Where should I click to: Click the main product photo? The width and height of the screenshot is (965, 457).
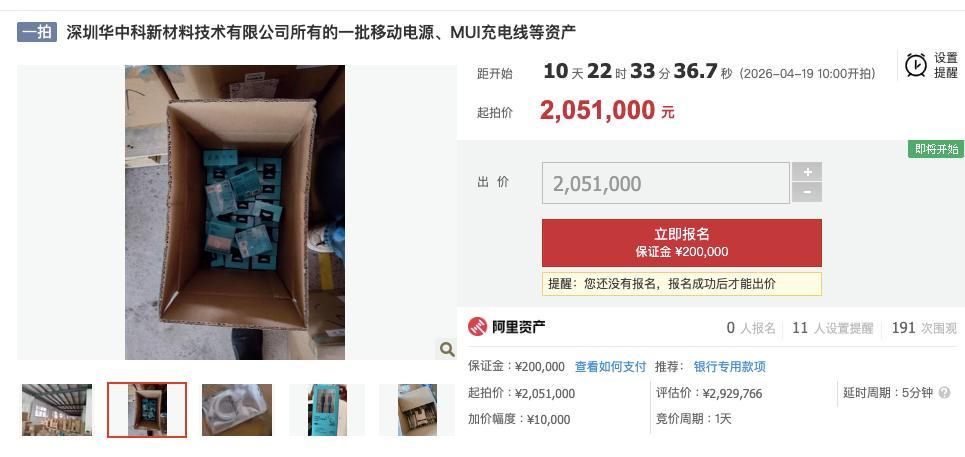click(235, 212)
